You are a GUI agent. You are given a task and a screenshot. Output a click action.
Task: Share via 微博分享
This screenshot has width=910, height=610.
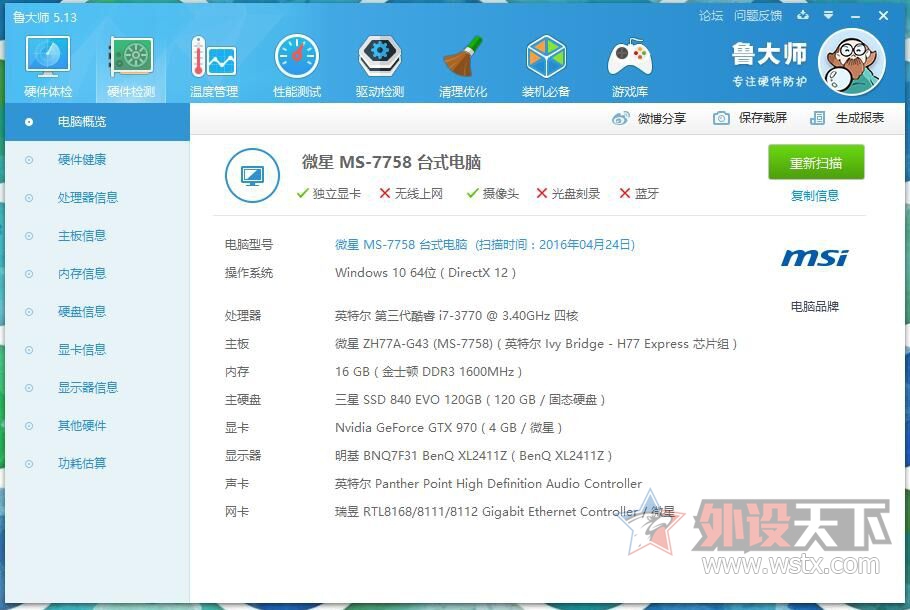[x=650, y=118]
